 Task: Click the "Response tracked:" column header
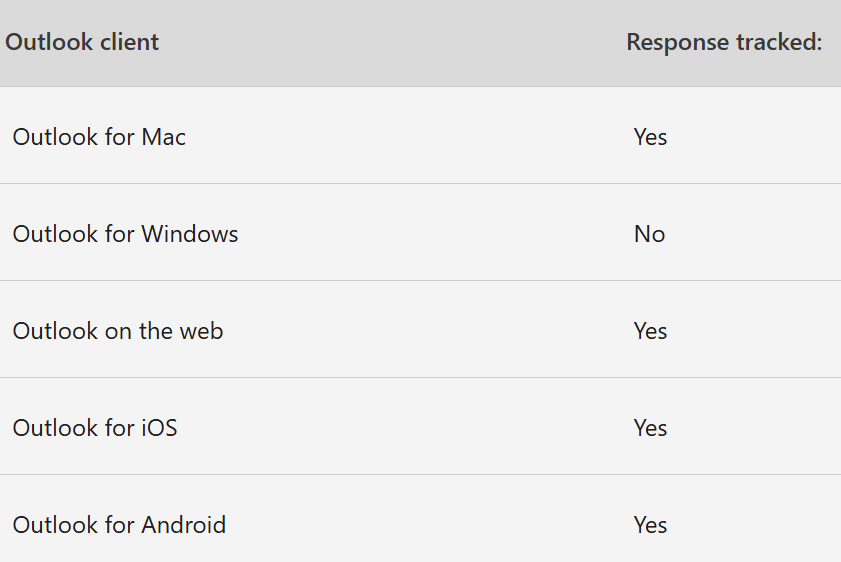(724, 42)
